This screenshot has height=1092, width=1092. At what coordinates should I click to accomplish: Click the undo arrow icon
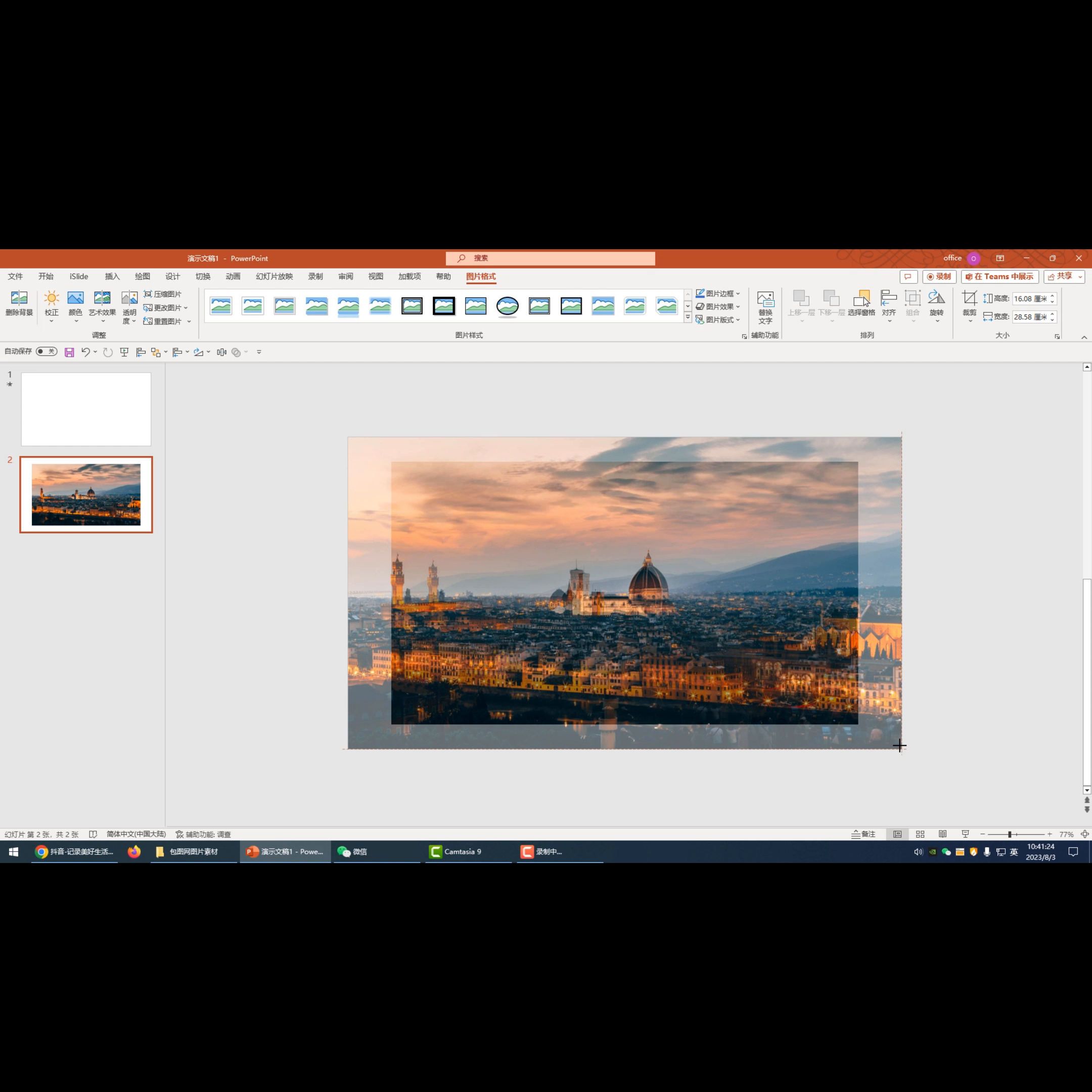tap(85, 352)
